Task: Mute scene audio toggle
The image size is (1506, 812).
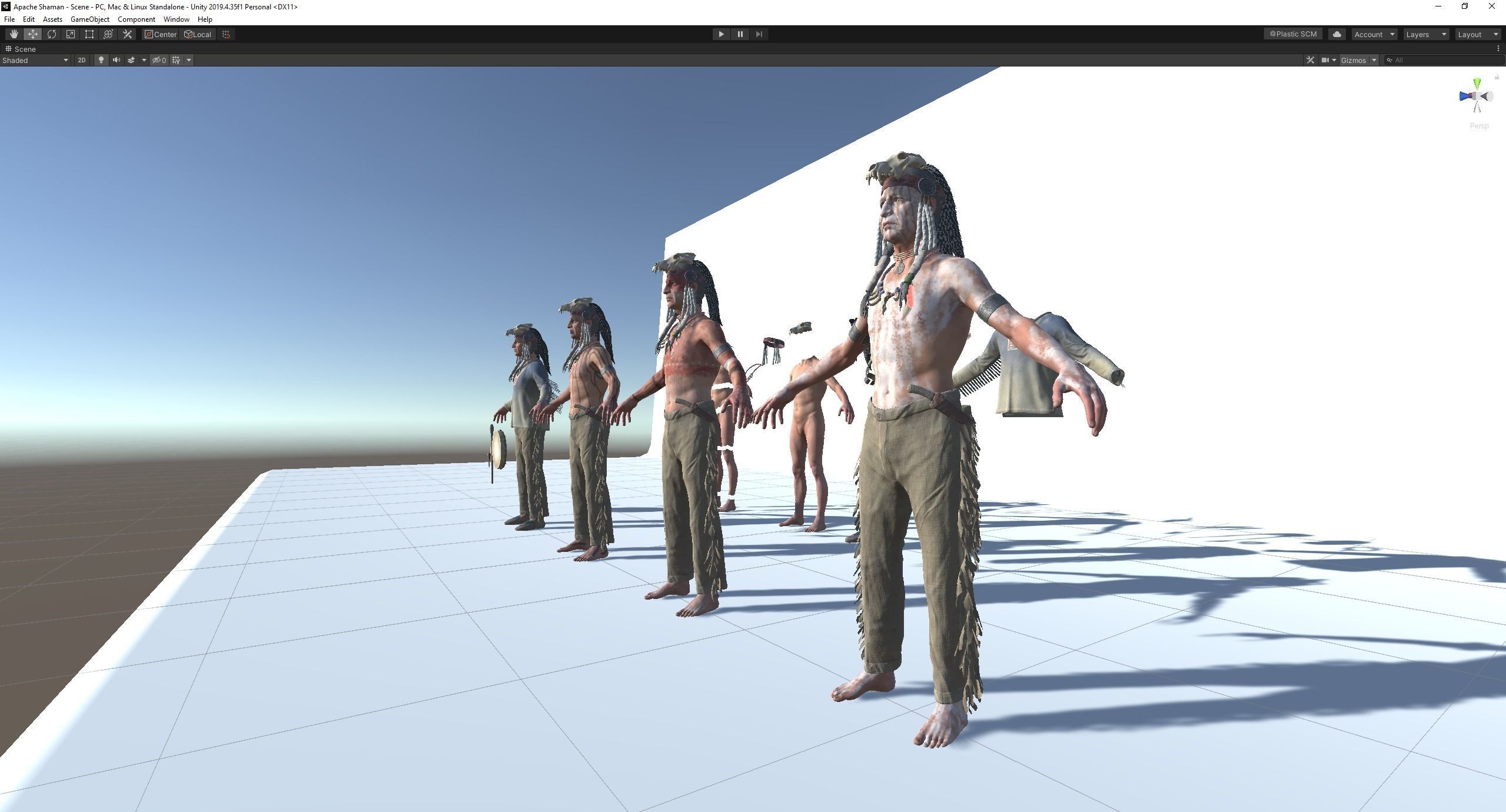Action: coord(116,60)
